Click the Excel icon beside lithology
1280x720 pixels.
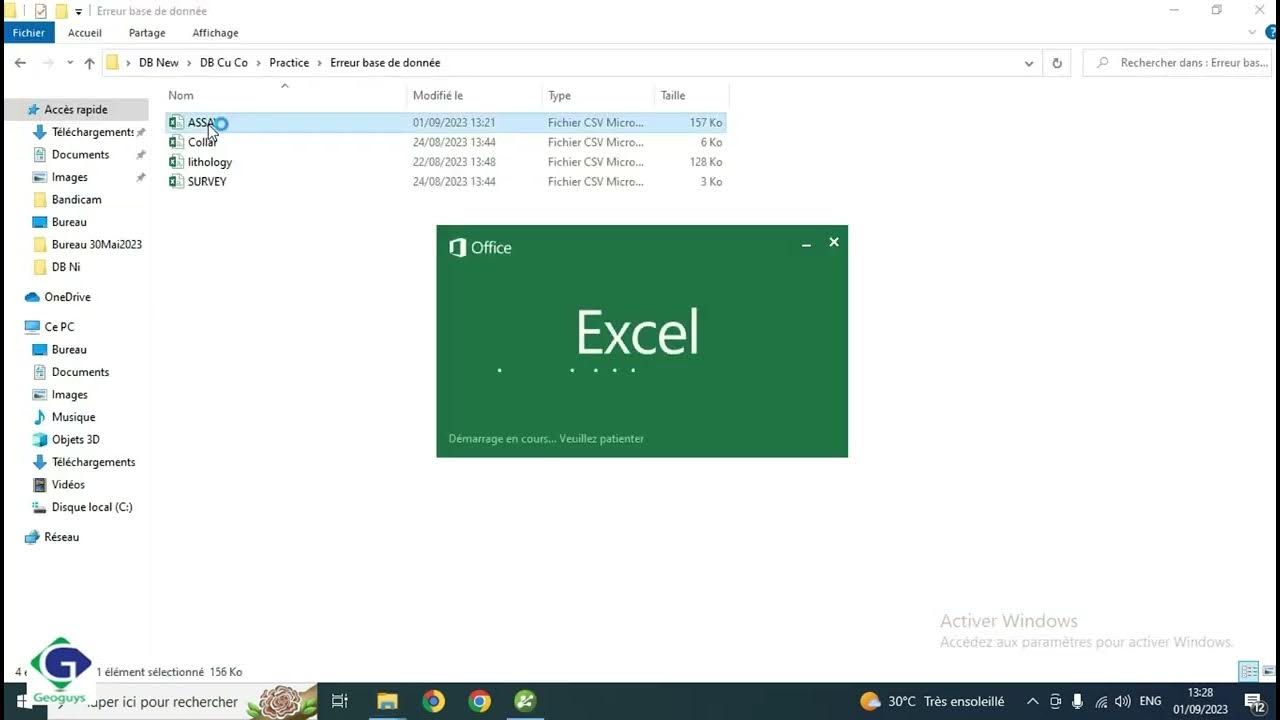(x=176, y=162)
